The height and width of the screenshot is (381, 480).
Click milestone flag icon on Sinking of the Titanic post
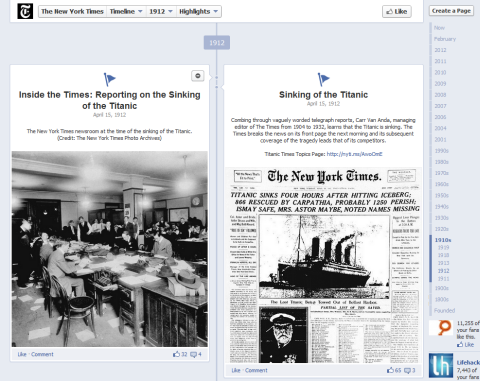(x=323, y=80)
